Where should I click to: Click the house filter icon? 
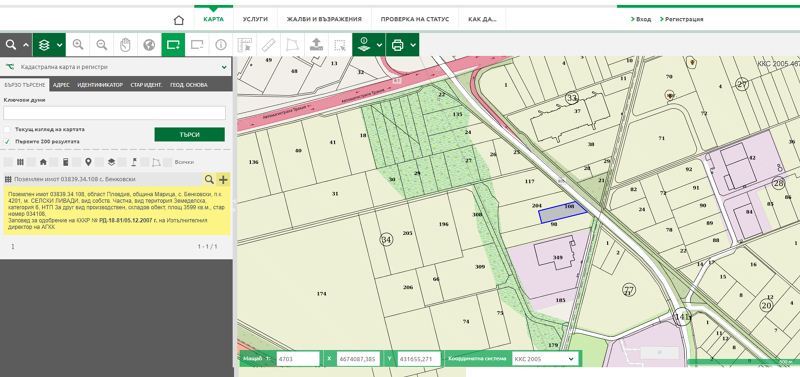43,162
